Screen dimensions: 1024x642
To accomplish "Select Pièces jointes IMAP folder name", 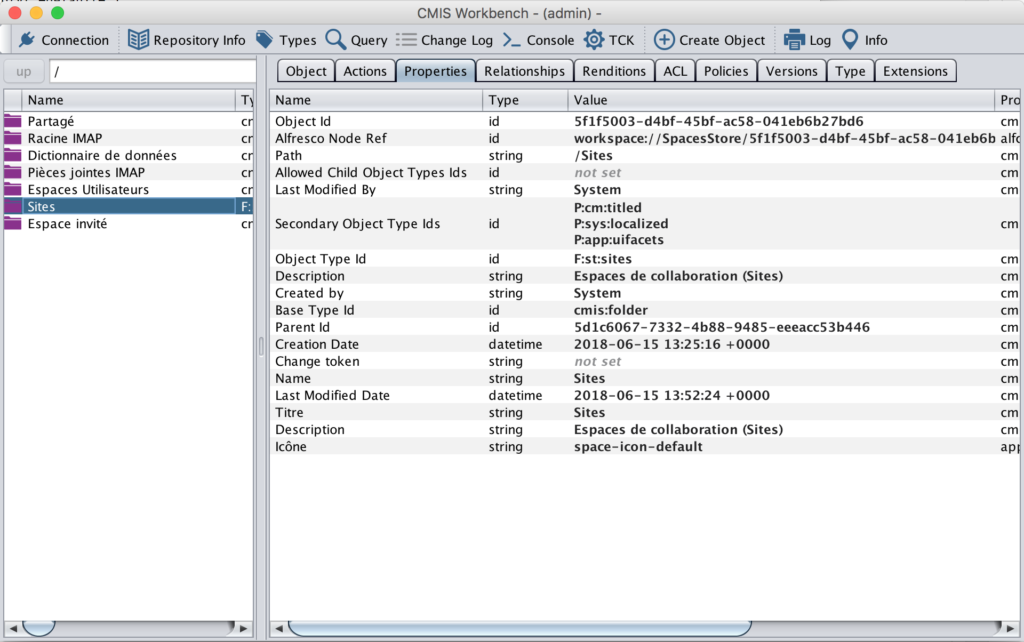I will (x=86, y=172).
